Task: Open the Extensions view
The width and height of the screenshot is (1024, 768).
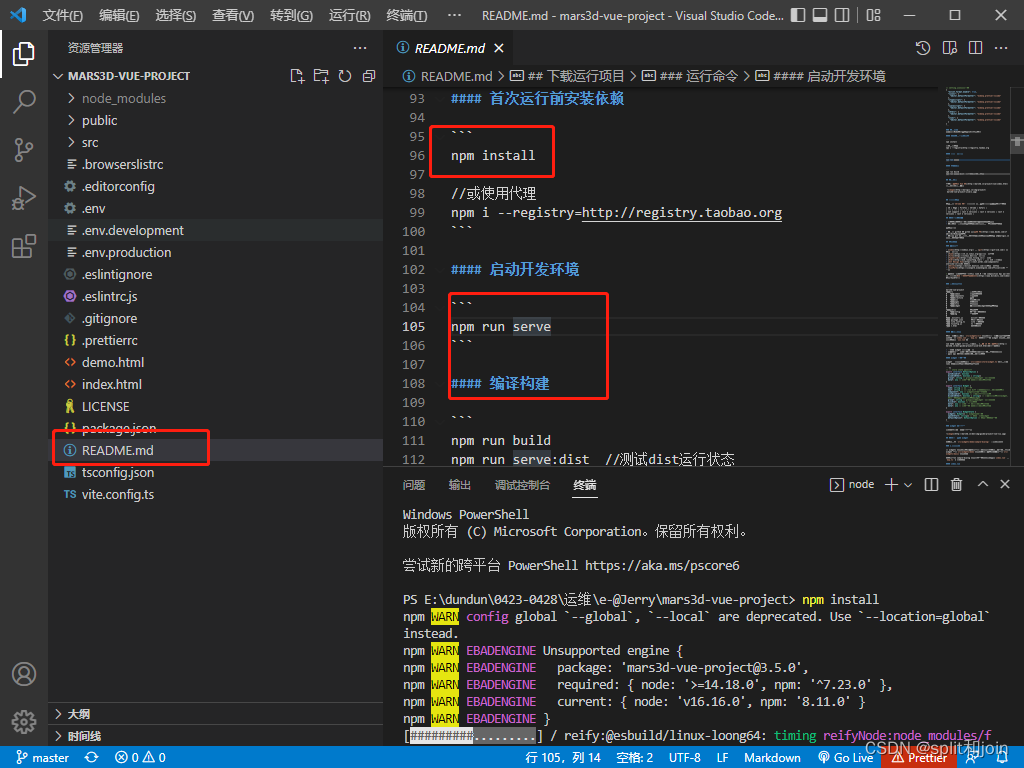Action: pyautogui.click(x=24, y=246)
